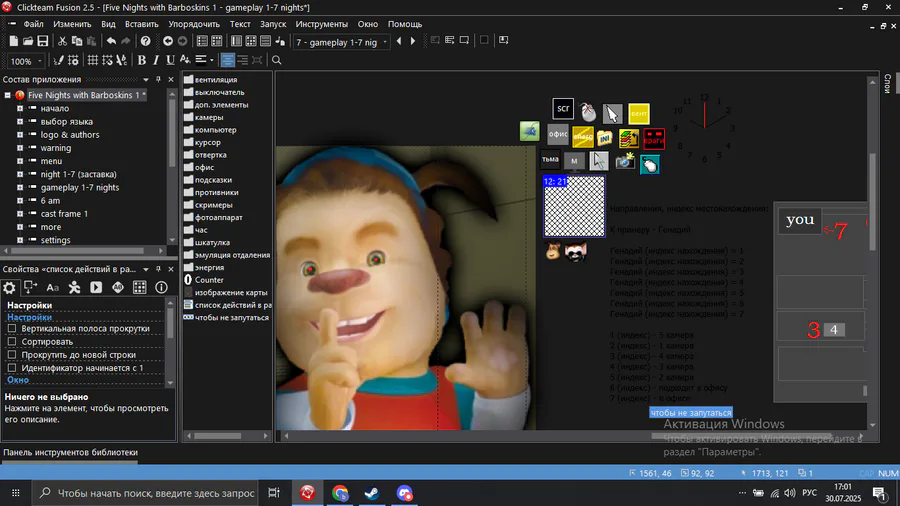The height and width of the screenshot is (506, 900).
Task: Open the Movements tab icon in properties
Action: pyautogui.click(x=74, y=287)
